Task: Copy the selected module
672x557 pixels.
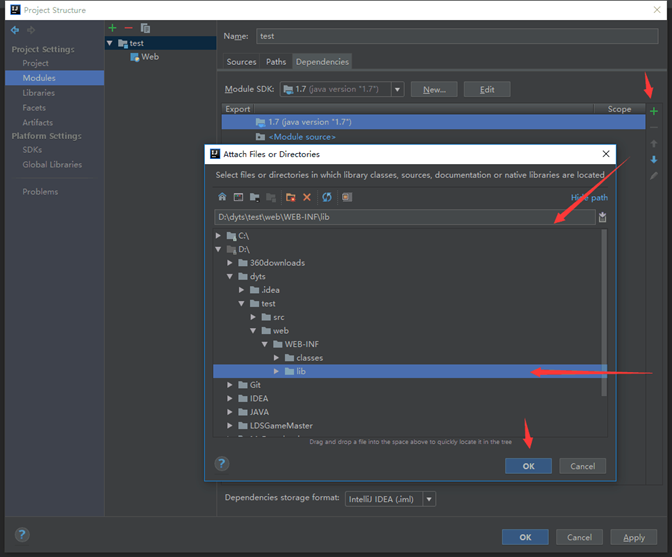Action: point(145,28)
